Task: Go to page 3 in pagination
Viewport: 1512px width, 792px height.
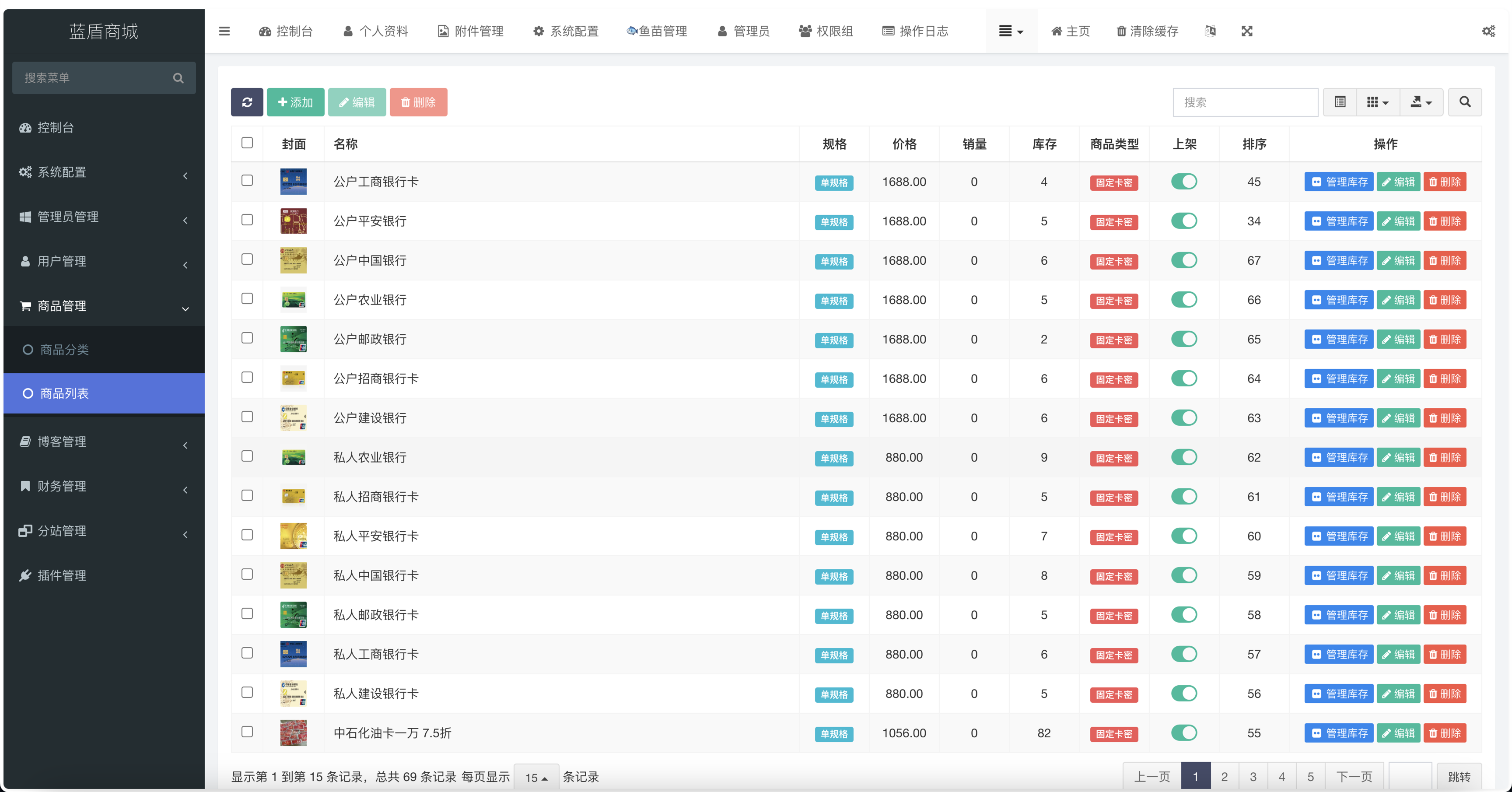Action: pos(1253,777)
